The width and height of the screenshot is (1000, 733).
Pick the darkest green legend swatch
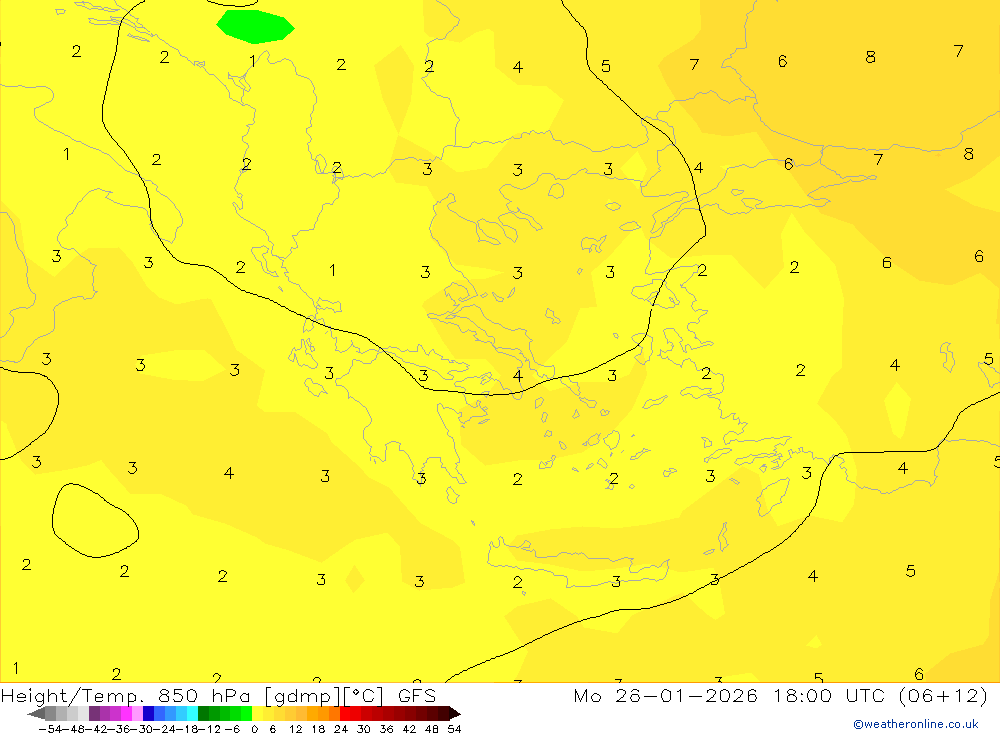click(x=203, y=713)
